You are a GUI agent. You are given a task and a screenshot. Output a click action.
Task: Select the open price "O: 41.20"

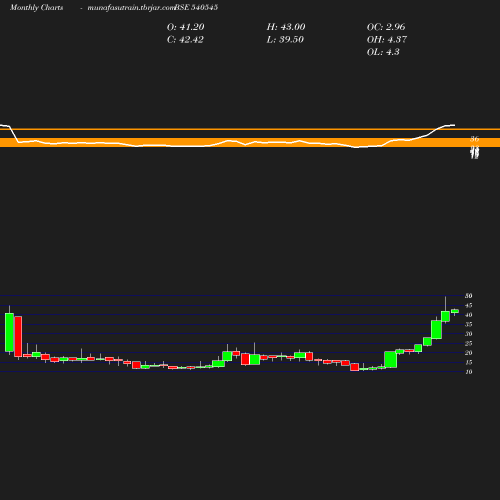(186, 27)
